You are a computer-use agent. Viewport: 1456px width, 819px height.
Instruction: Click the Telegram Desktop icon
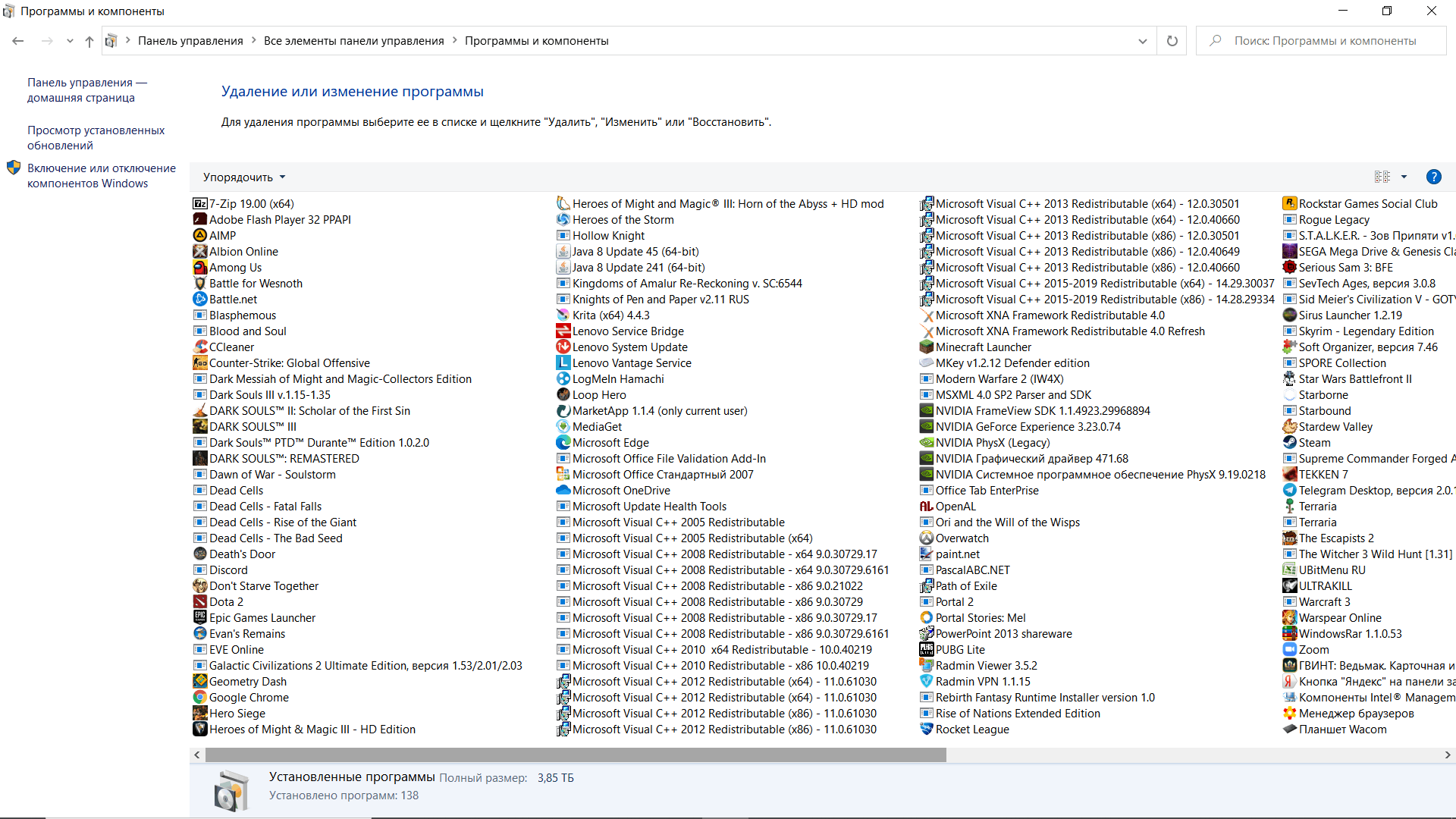coord(1290,490)
